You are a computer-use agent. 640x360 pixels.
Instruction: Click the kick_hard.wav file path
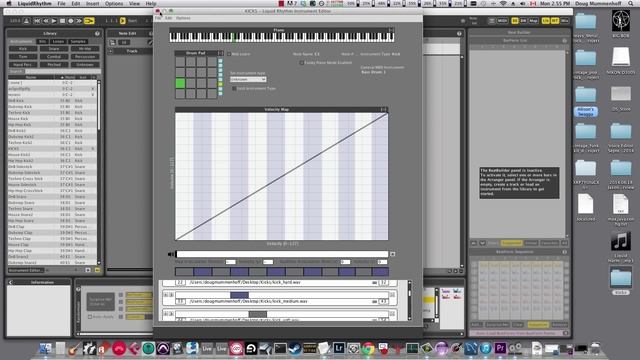tap(245, 282)
